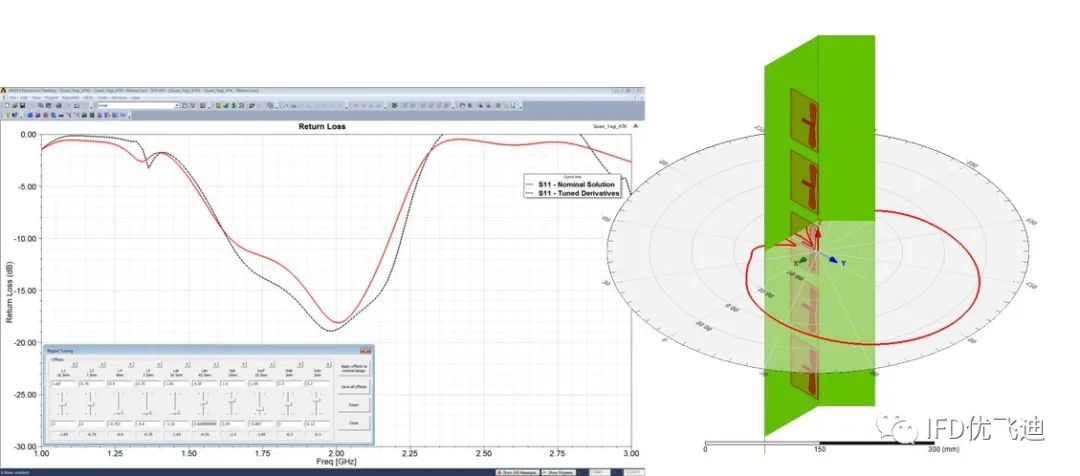Click the New project icon in the toolbar
Image resolution: width=1080 pixels, height=476 pixels.
pos(7,105)
